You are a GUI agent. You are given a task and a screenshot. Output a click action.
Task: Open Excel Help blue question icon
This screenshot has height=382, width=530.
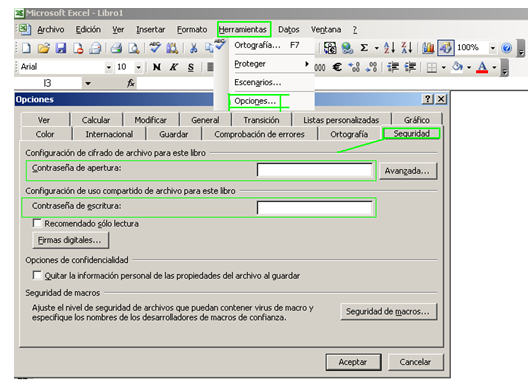point(506,48)
